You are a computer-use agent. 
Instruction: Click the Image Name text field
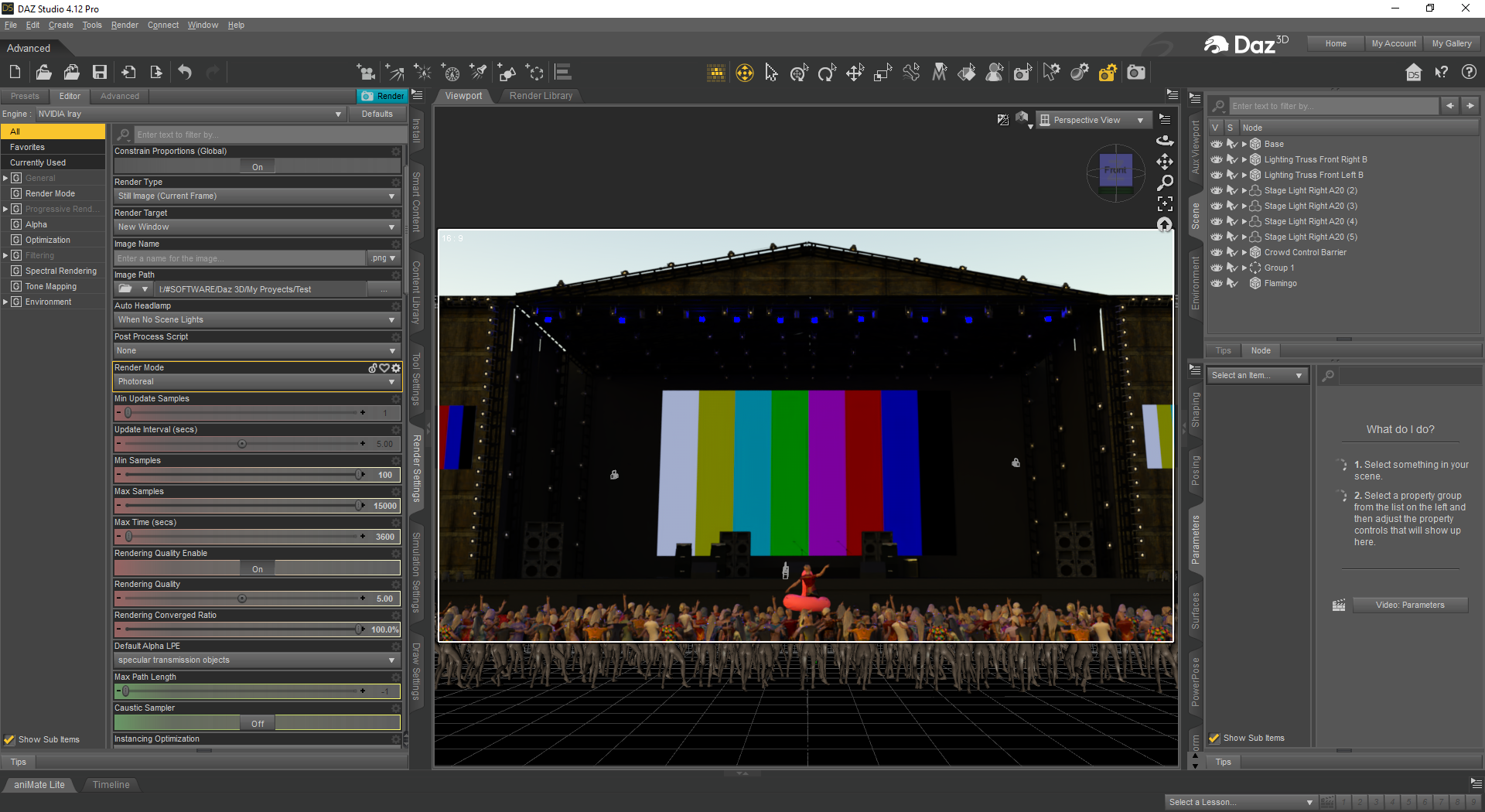click(240, 258)
